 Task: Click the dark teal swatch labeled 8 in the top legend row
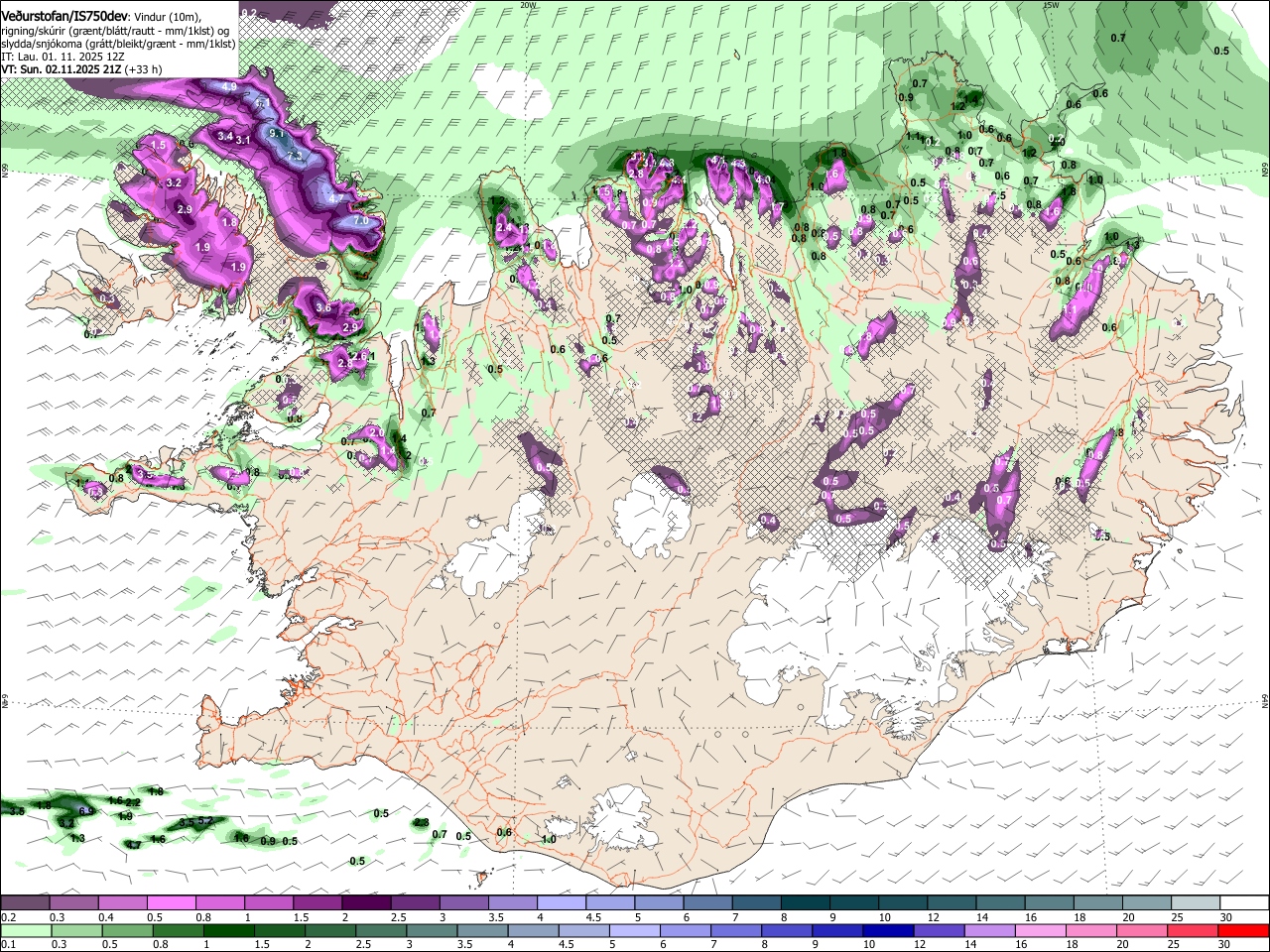(806, 903)
